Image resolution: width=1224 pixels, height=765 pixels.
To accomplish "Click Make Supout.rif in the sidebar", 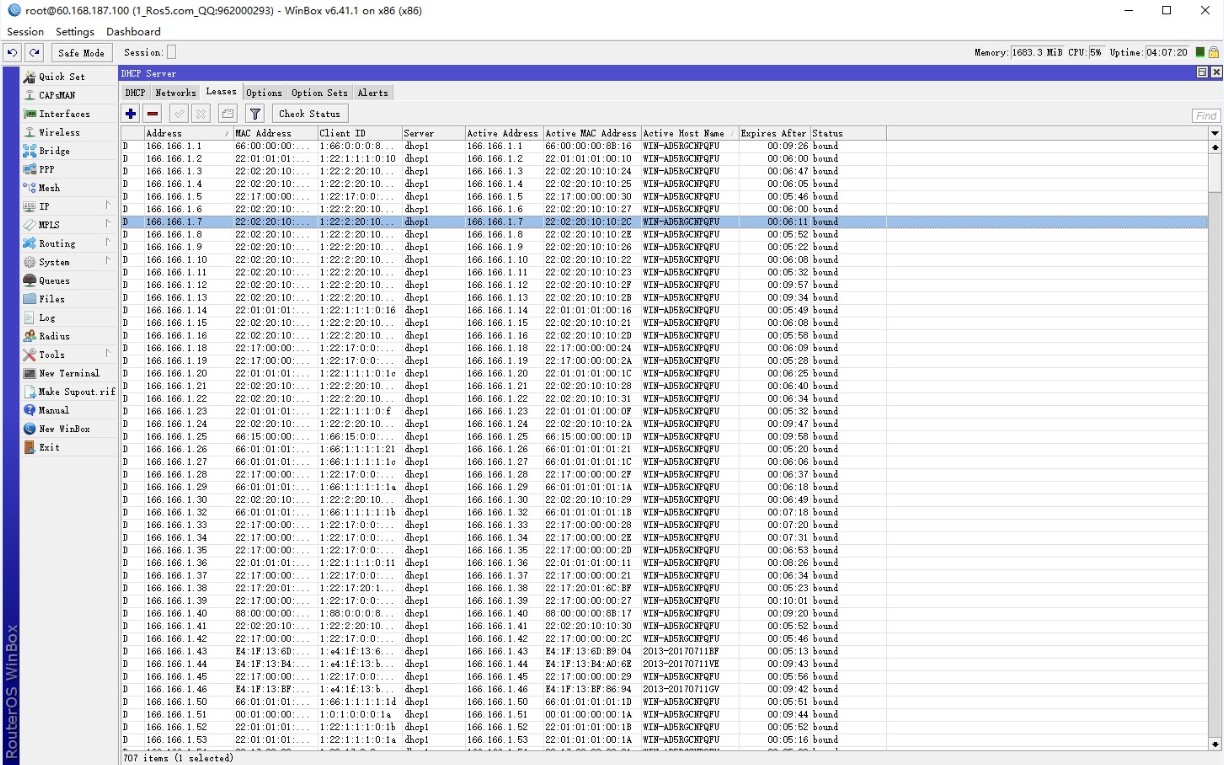I will point(76,391).
